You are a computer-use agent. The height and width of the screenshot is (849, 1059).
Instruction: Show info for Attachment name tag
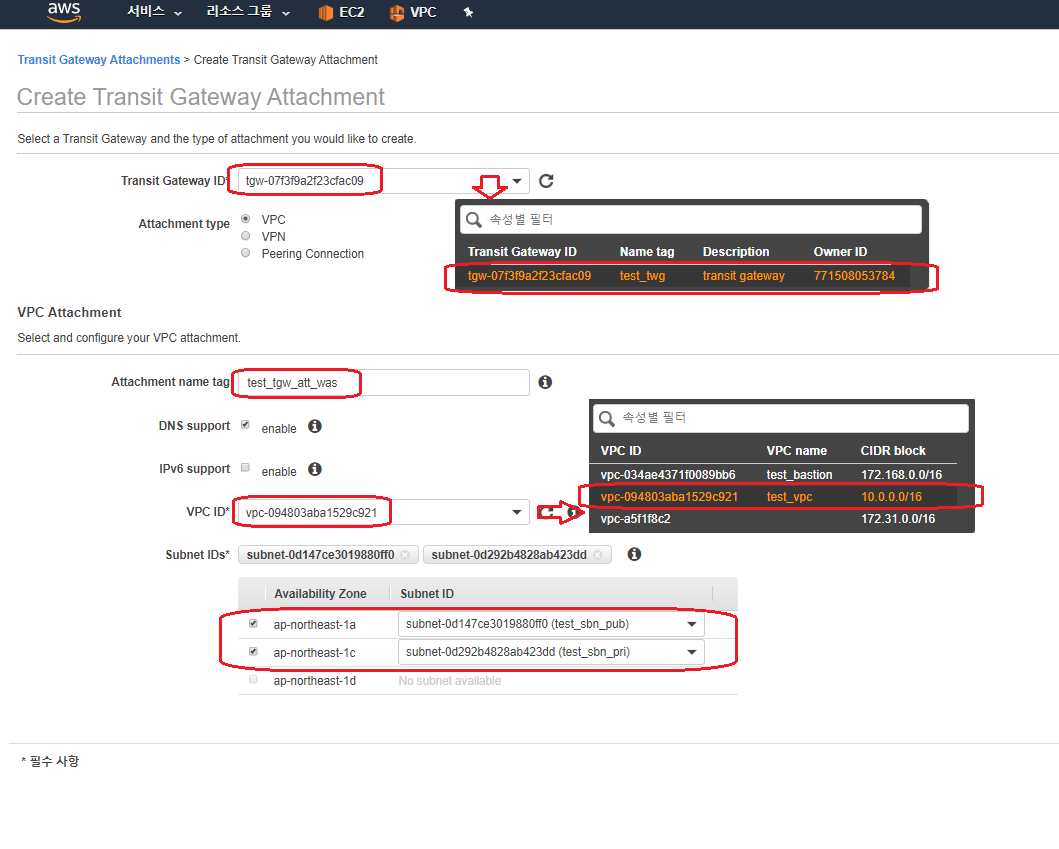click(545, 382)
